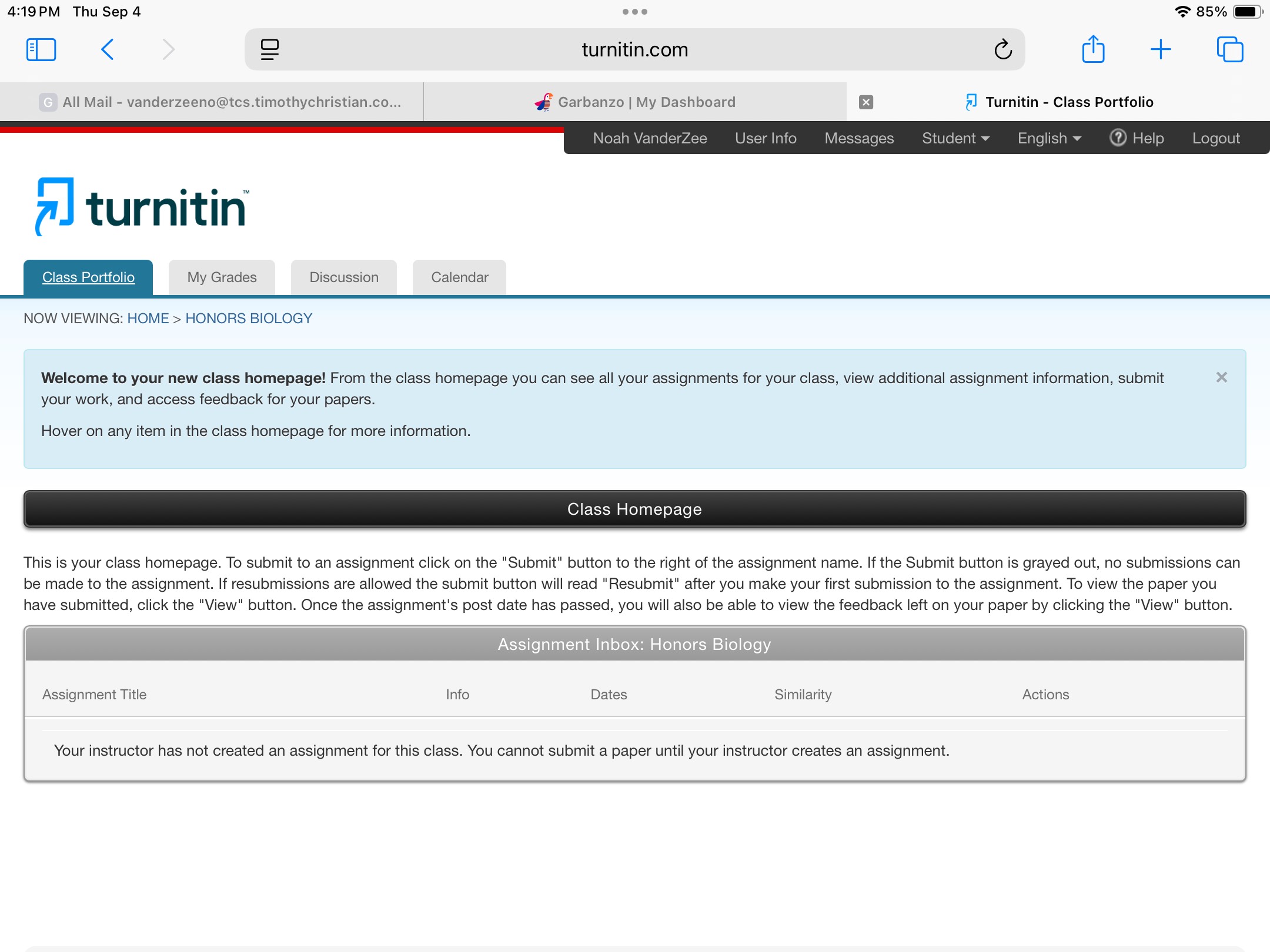Reload the page with the refresh icon

(x=1003, y=49)
